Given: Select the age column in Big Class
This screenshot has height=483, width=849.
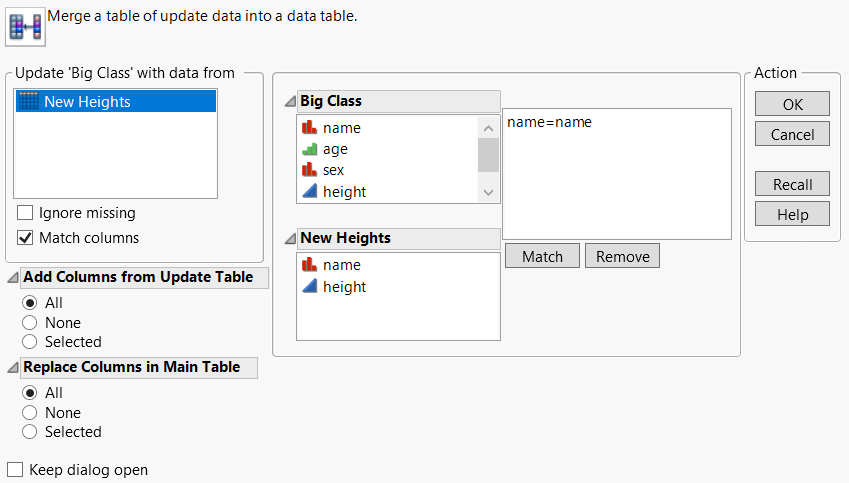Looking at the screenshot, I should point(335,149).
